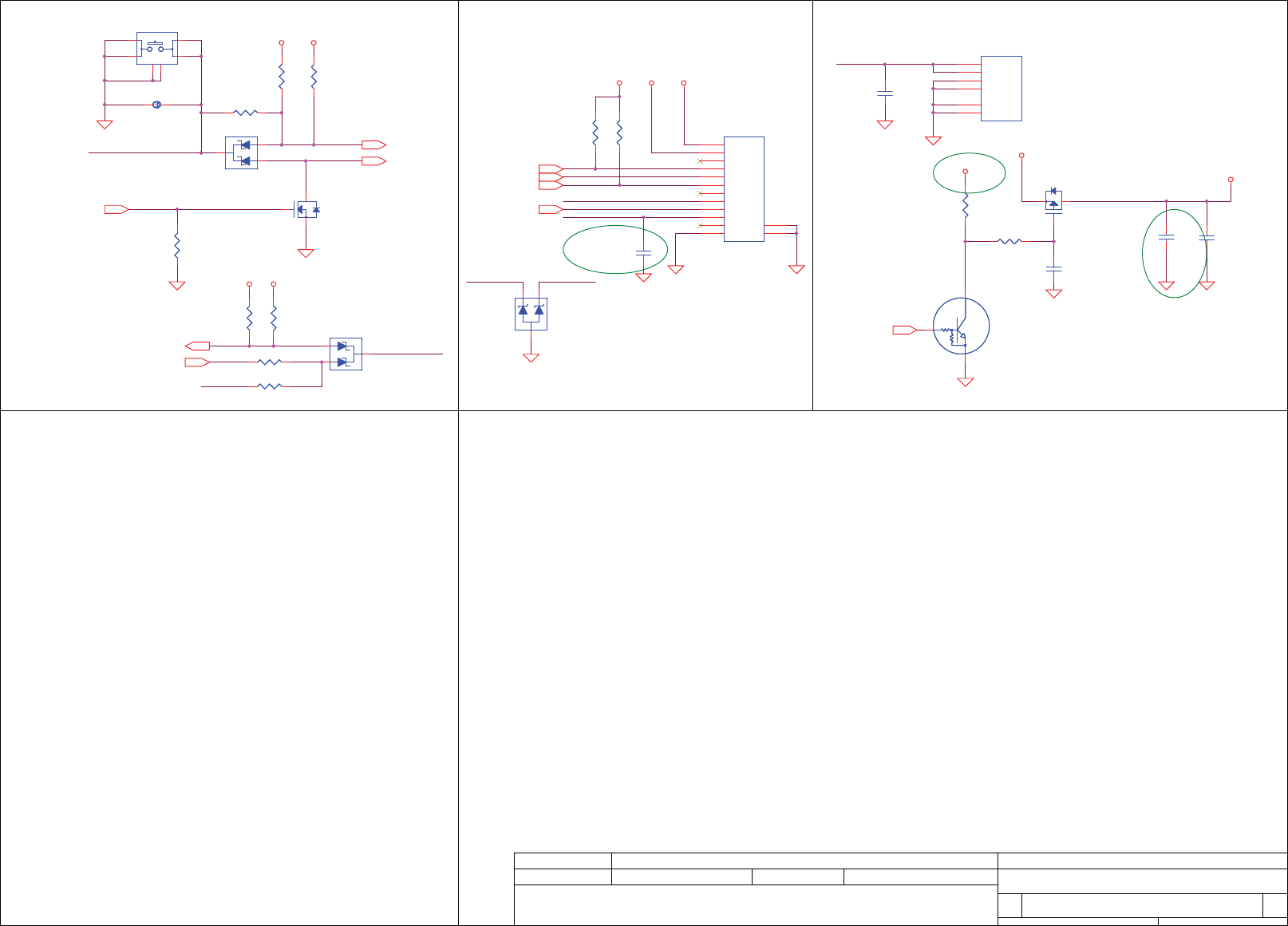
Task: Click the lower output port right of the MOSFET-side dual diode
Action: 374,161
